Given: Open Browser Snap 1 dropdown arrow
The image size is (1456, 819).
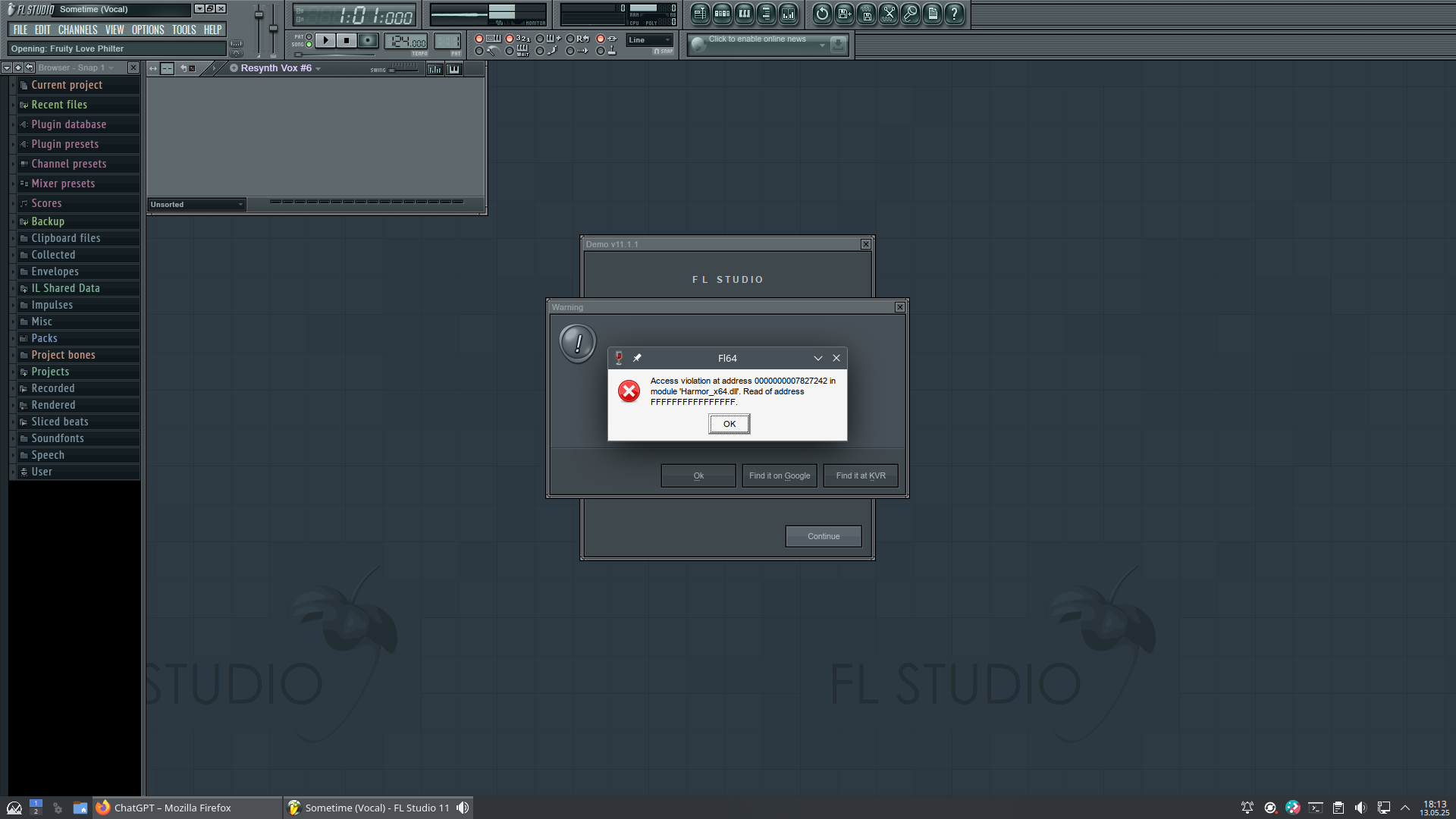Looking at the screenshot, I should (111, 68).
